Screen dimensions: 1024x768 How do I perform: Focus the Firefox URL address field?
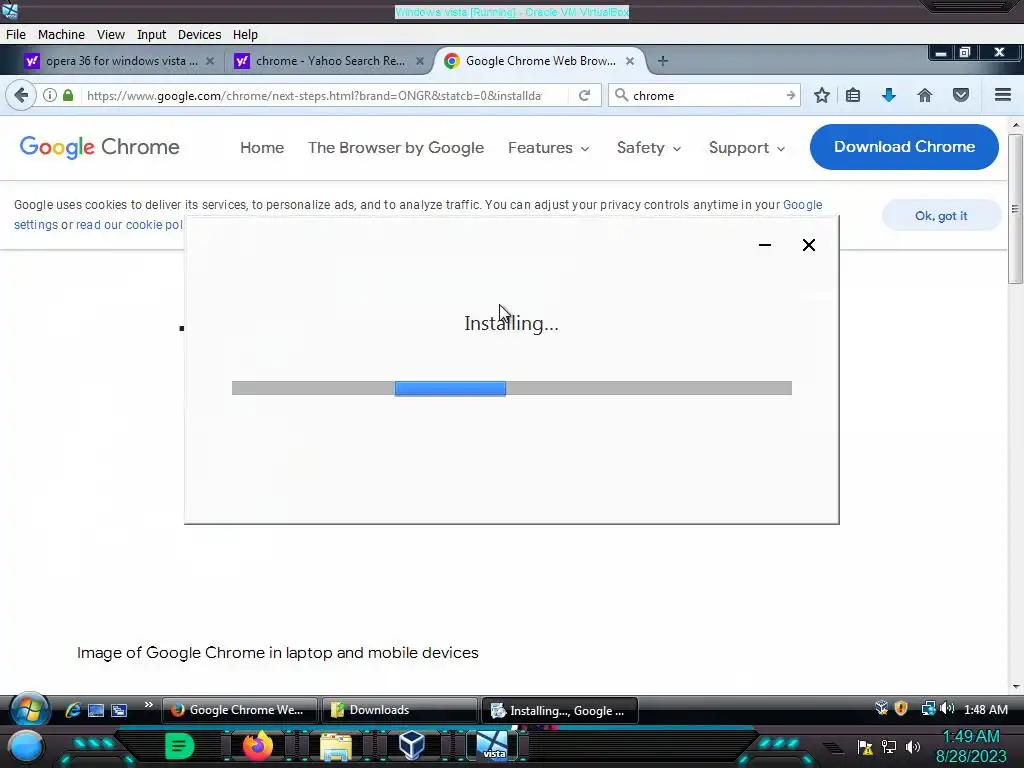pyautogui.click(x=313, y=95)
